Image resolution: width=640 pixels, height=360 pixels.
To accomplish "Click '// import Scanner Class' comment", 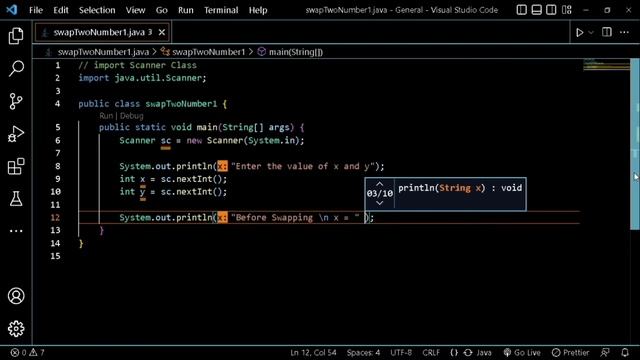I will click(x=138, y=65).
